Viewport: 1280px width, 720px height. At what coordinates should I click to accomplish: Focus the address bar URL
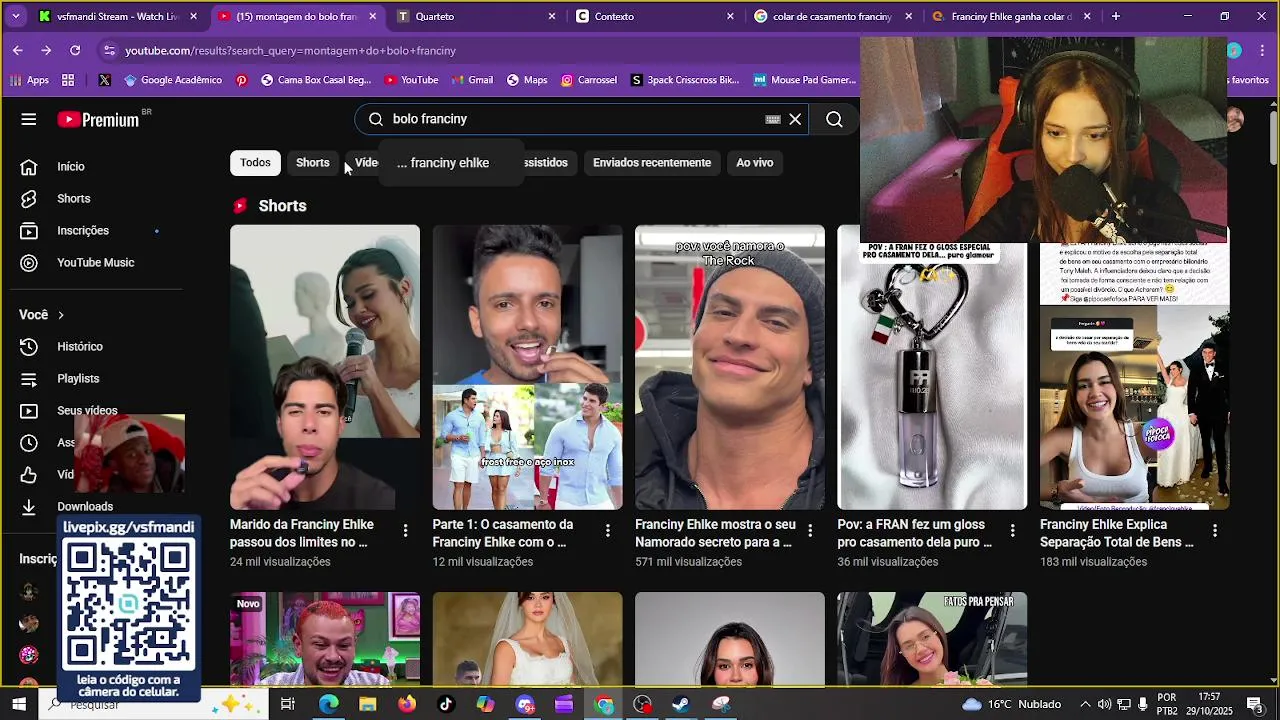290,51
